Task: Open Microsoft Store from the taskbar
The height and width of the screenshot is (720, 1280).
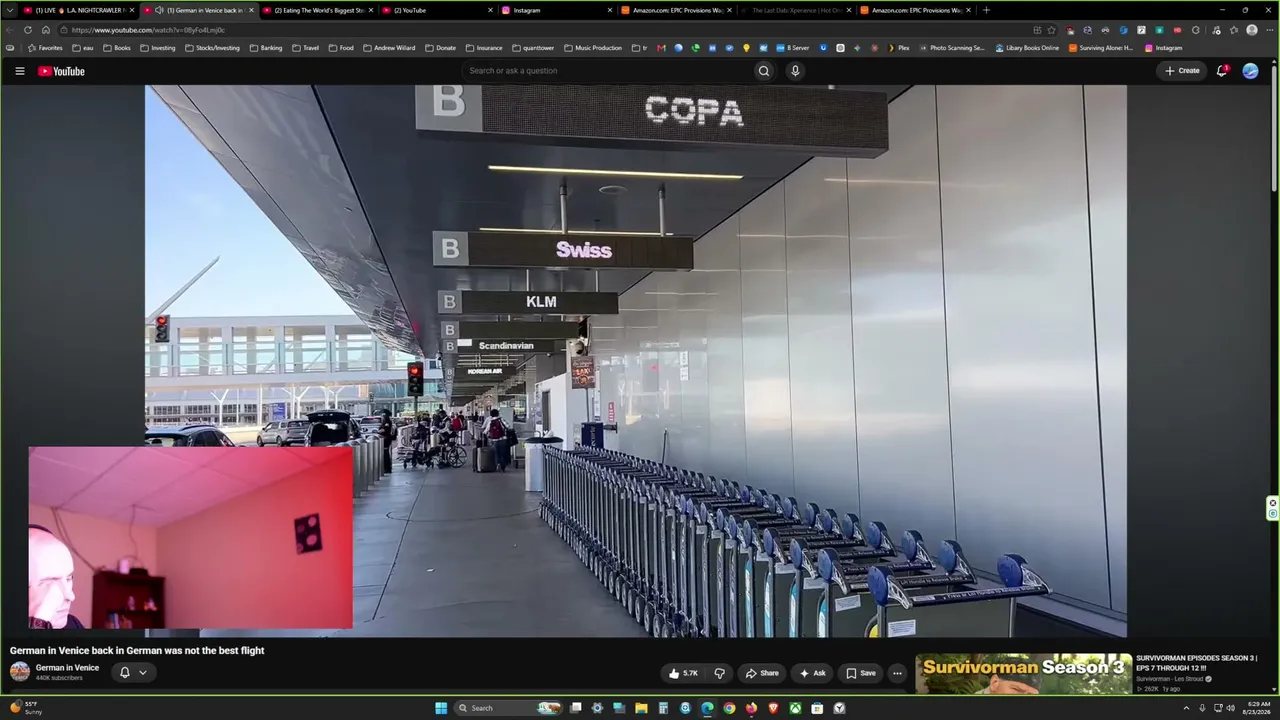Action: pos(817,708)
